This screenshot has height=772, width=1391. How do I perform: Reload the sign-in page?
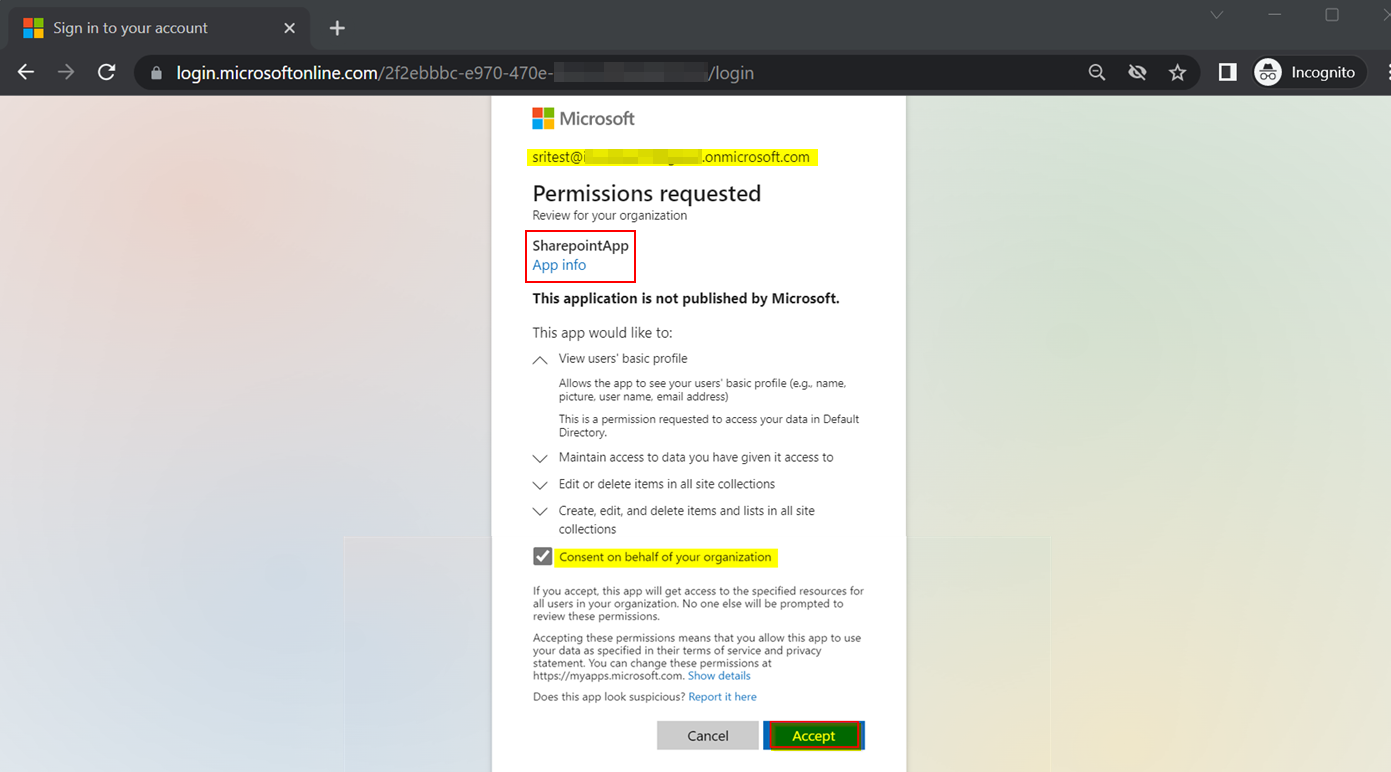[106, 72]
